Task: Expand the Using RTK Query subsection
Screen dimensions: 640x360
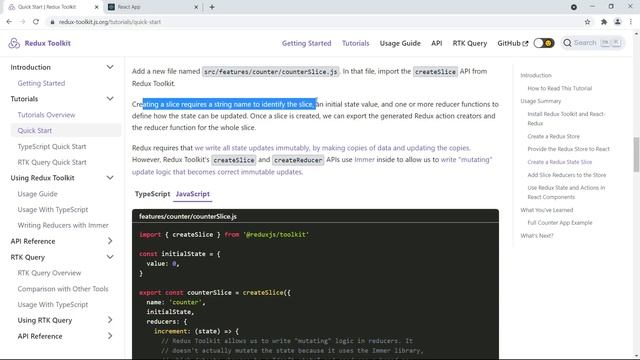Action: (x=110, y=320)
